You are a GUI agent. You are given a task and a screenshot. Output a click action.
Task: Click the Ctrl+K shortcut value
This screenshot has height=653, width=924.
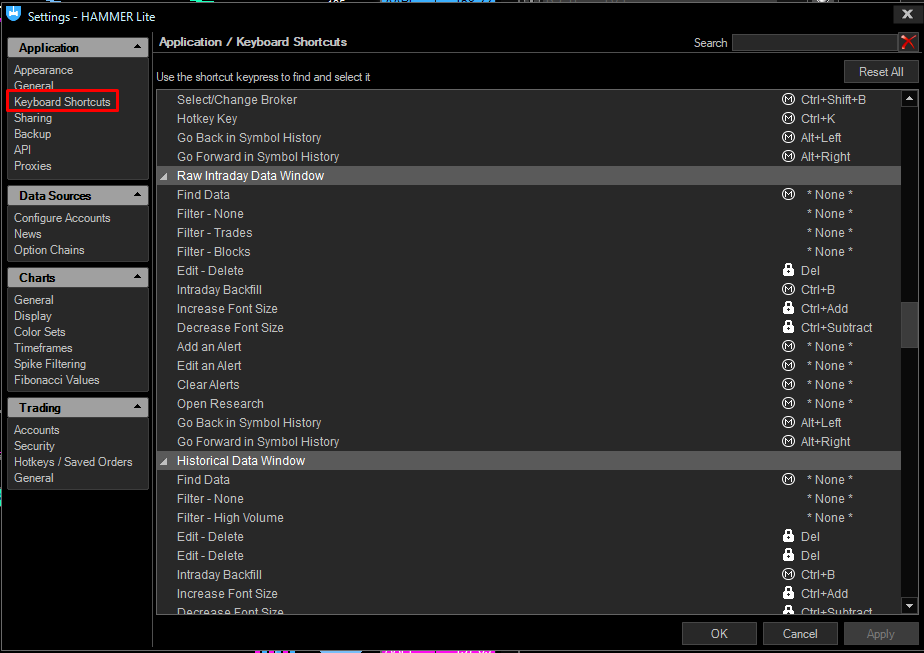pos(818,118)
